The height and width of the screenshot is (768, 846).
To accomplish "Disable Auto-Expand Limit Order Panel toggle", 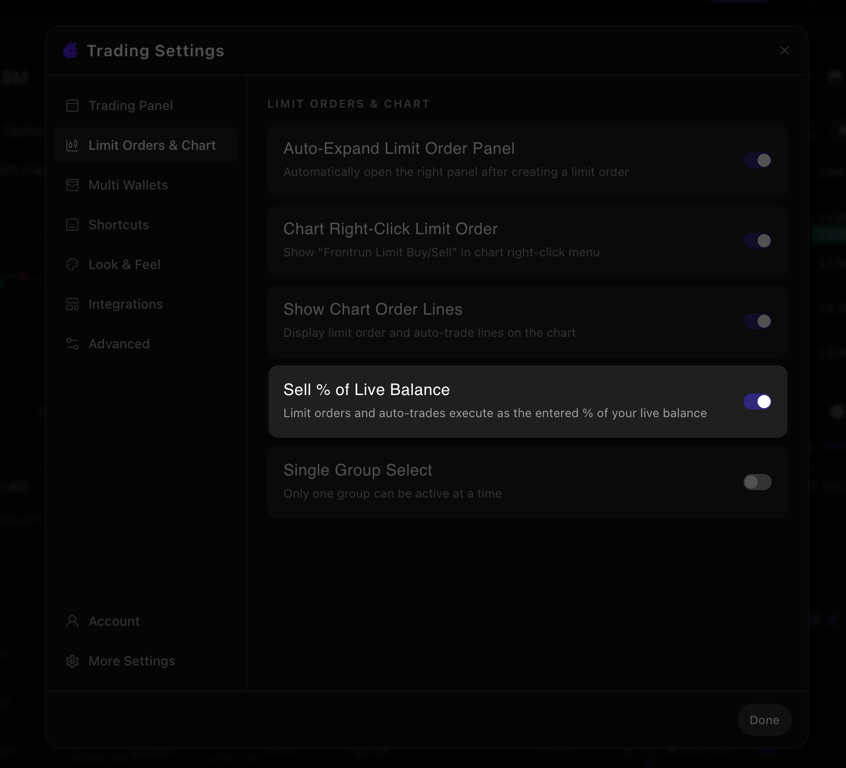I will pos(758,160).
